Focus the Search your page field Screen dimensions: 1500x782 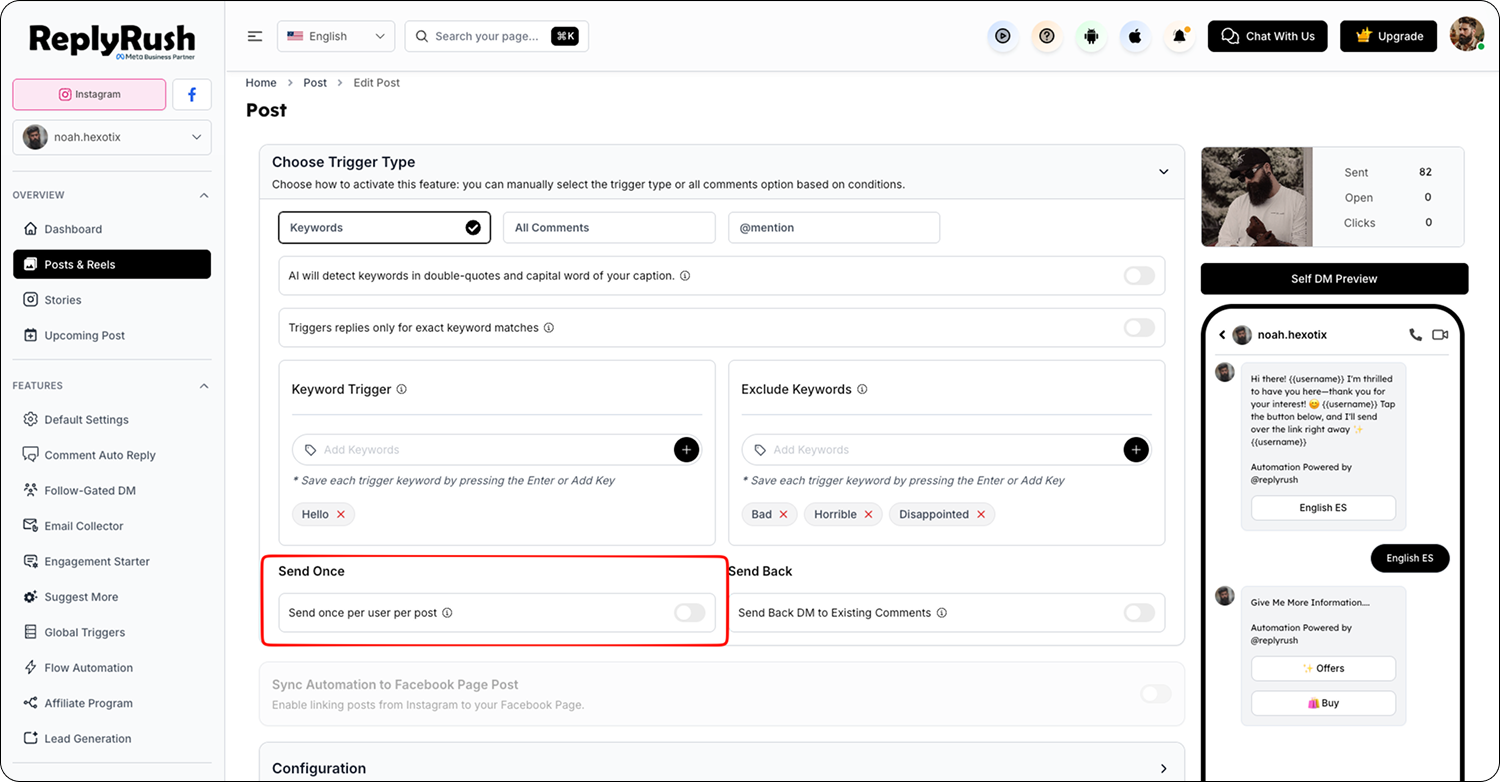click(497, 36)
